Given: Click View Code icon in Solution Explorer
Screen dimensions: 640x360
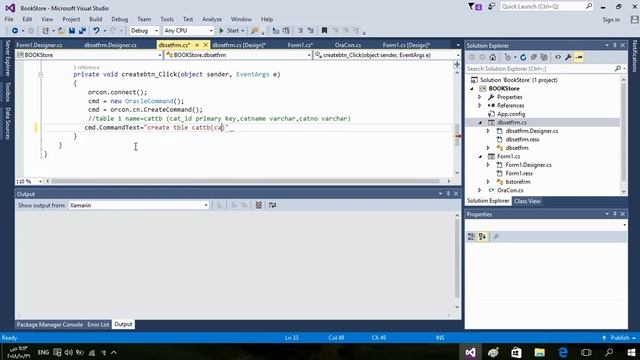Looking at the screenshot, I should pyautogui.click(x=558, y=58).
